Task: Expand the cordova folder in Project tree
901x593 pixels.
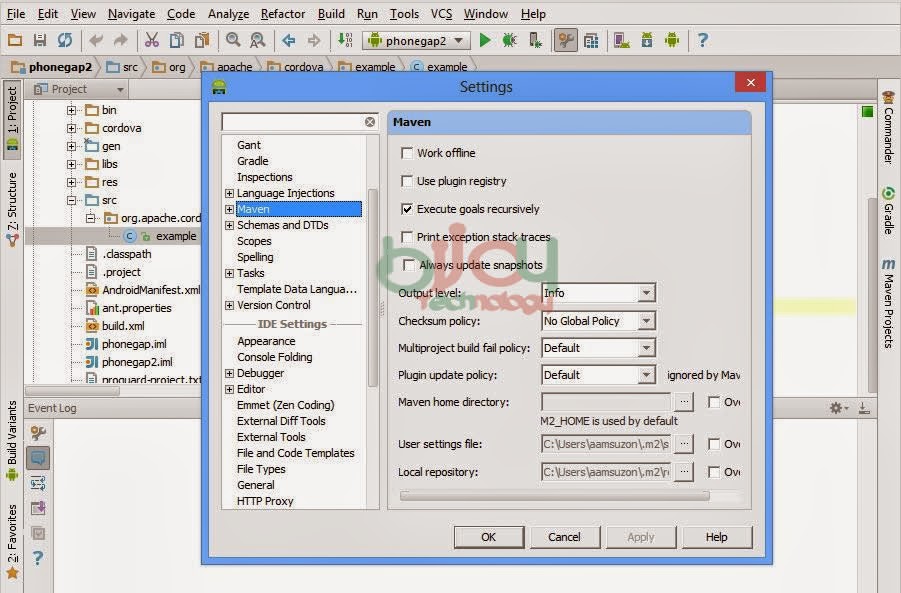Action: 71,128
